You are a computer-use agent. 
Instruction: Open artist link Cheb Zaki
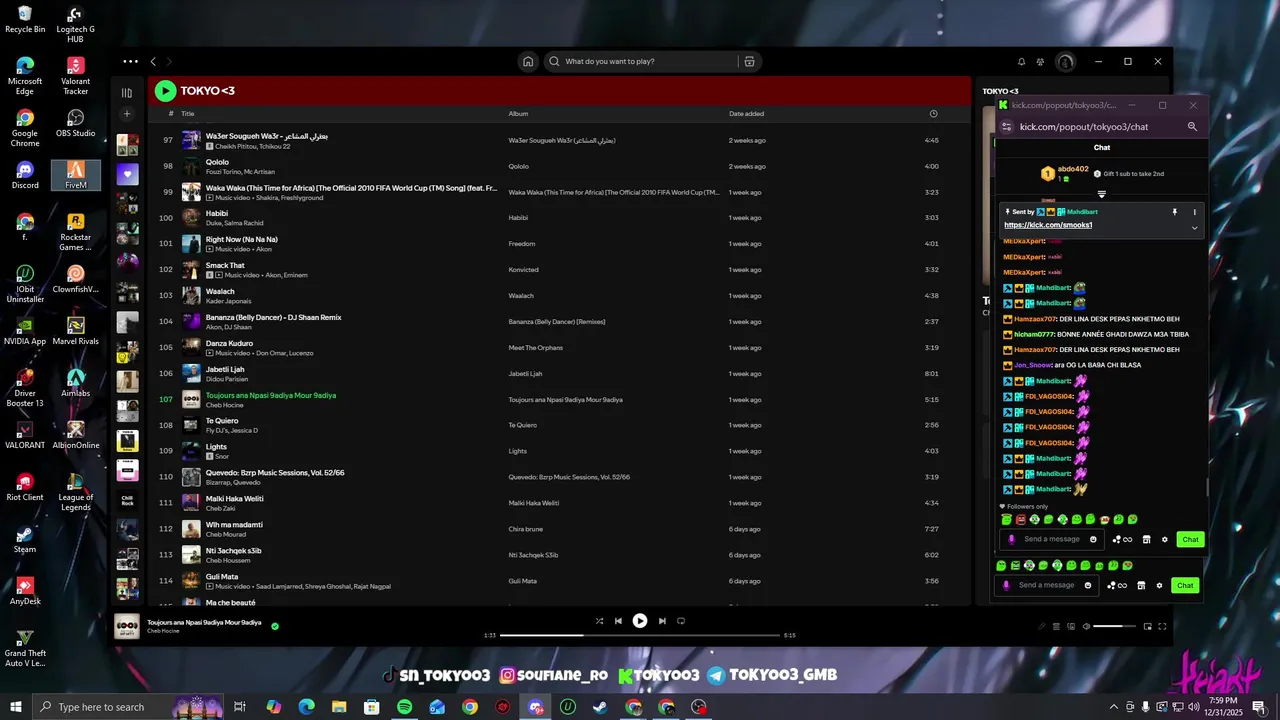point(220,508)
